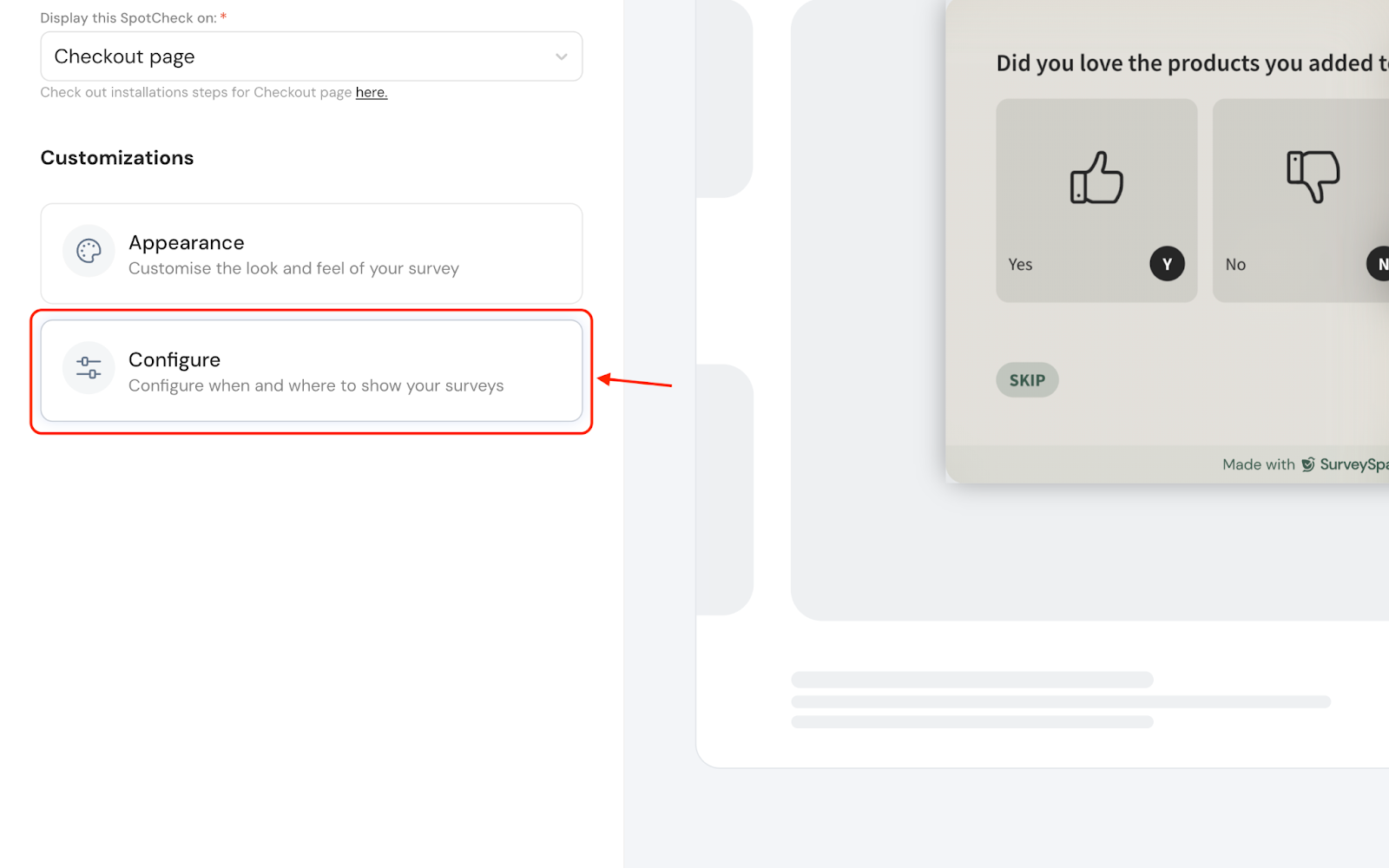The height and width of the screenshot is (868, 1389).
Task: Click the Configure when and where description
Action: tap(316, 386)
